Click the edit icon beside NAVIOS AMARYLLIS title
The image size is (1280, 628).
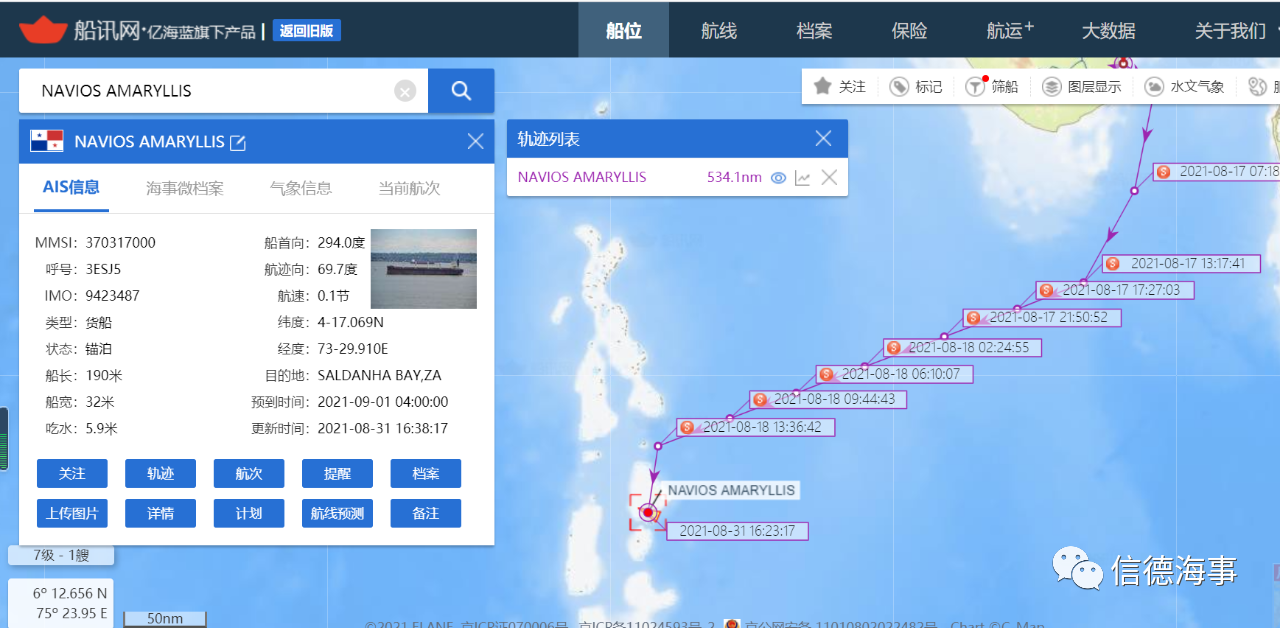point(238,143)
